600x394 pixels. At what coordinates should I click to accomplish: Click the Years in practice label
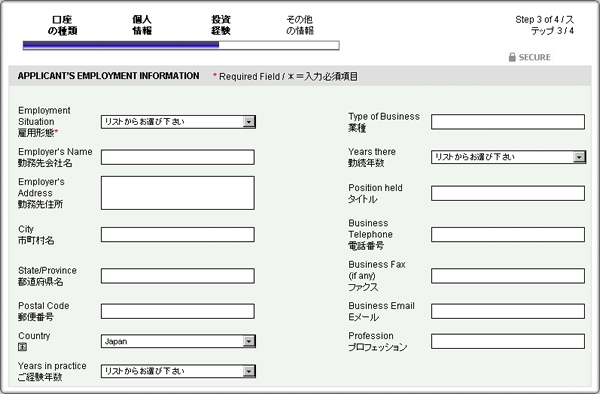pyautogui.click(x=52, y=371)
